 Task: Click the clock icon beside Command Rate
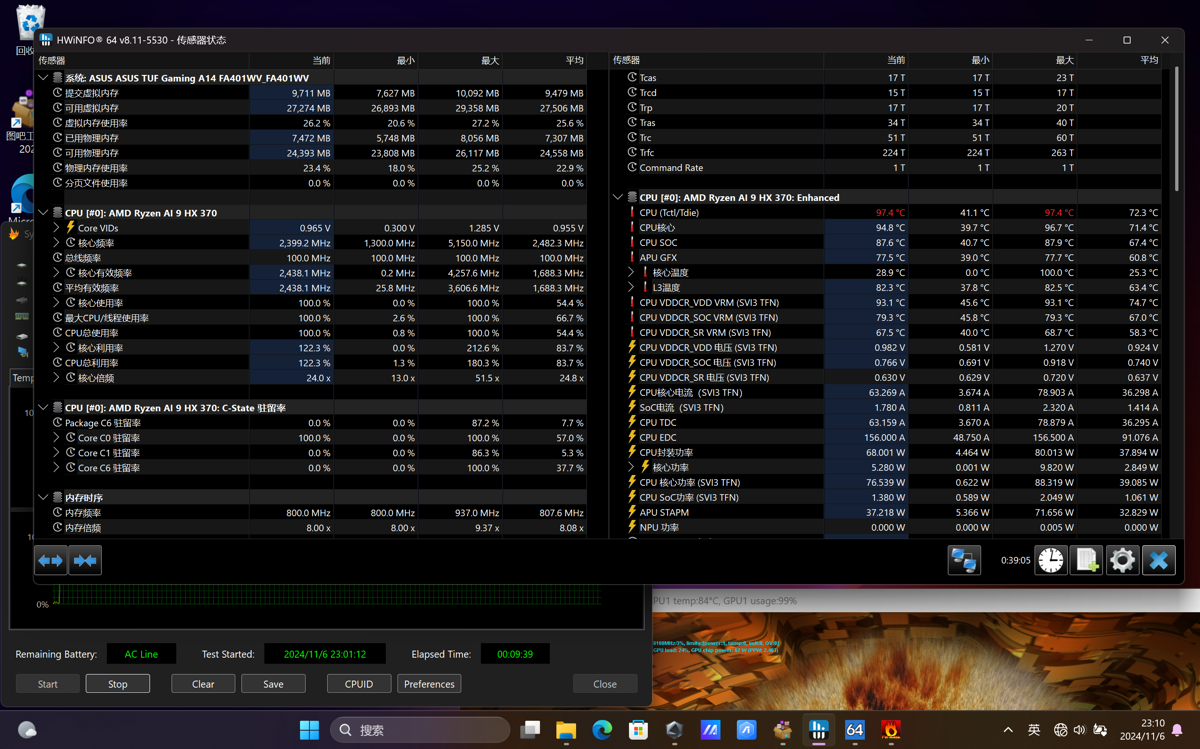coord(632,168)
